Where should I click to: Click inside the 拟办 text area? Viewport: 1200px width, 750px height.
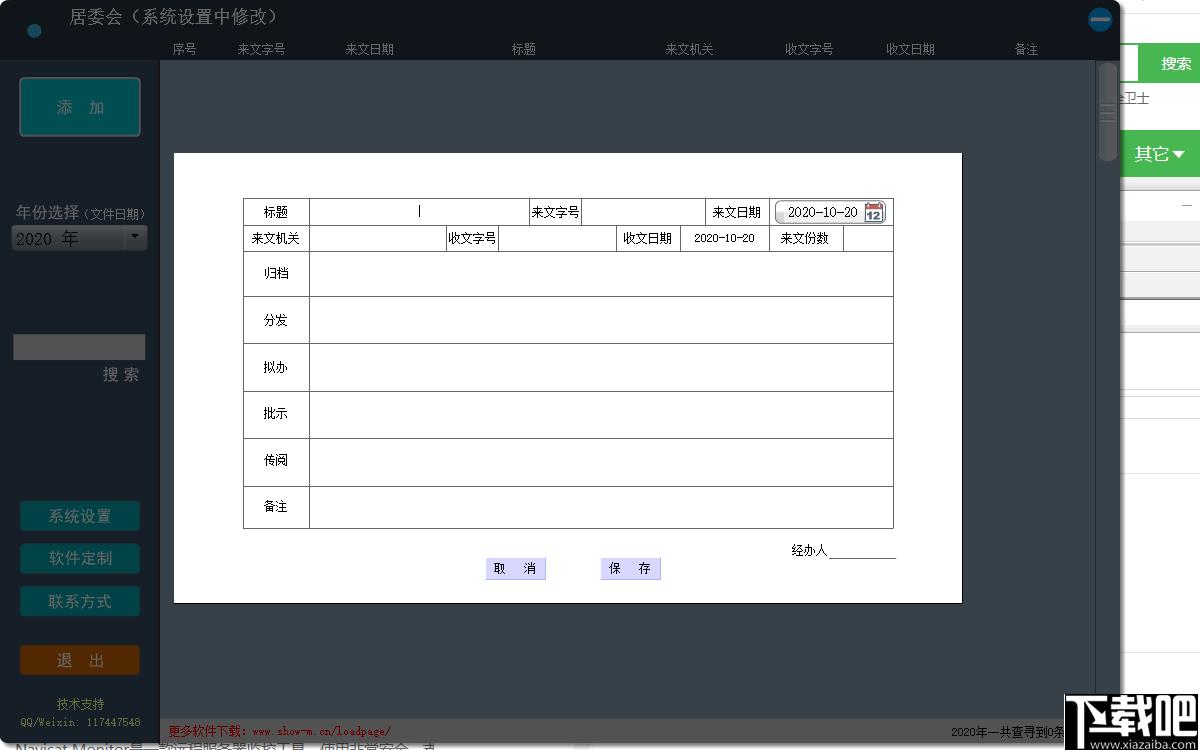[601, 367]
